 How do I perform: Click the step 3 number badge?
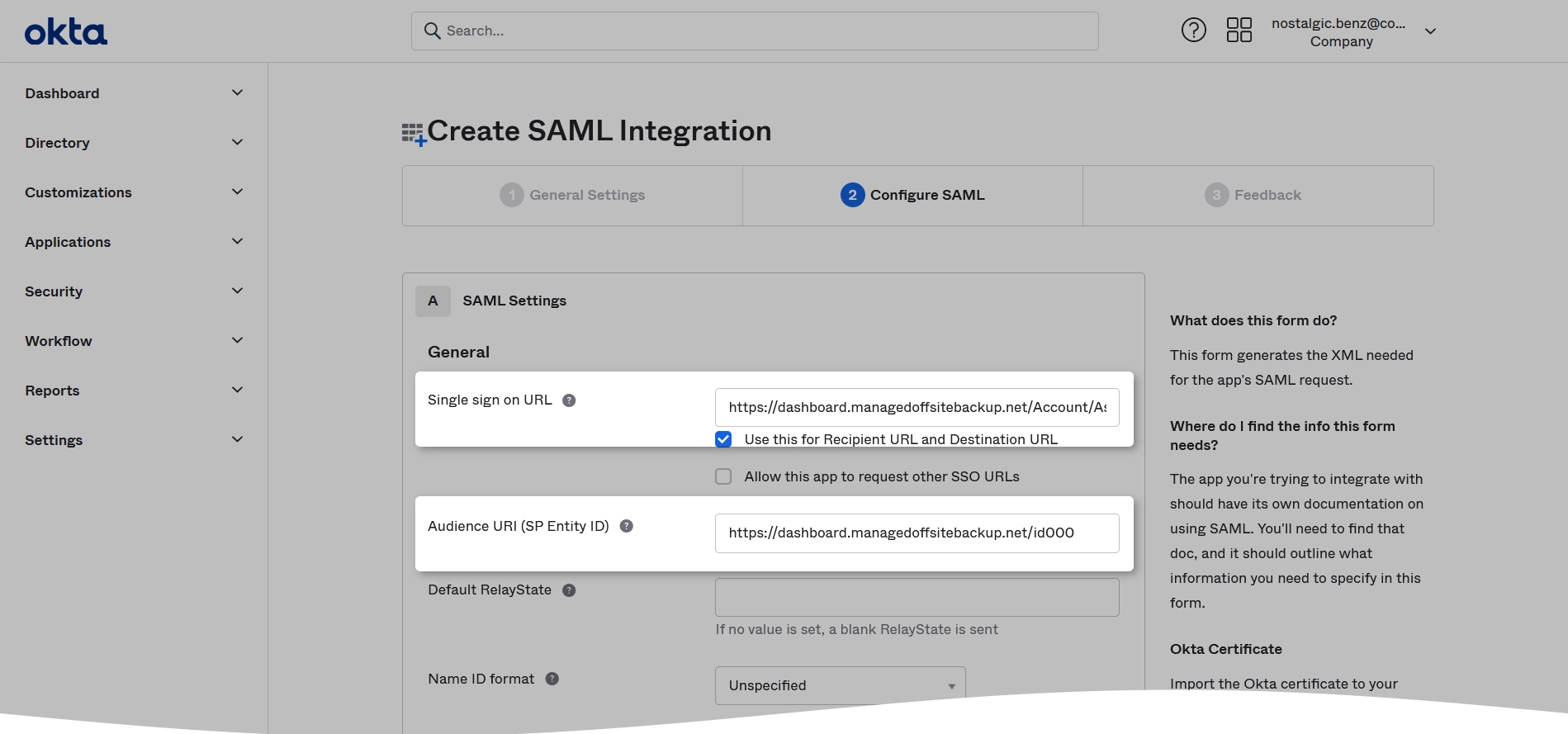coord(1217,195)
